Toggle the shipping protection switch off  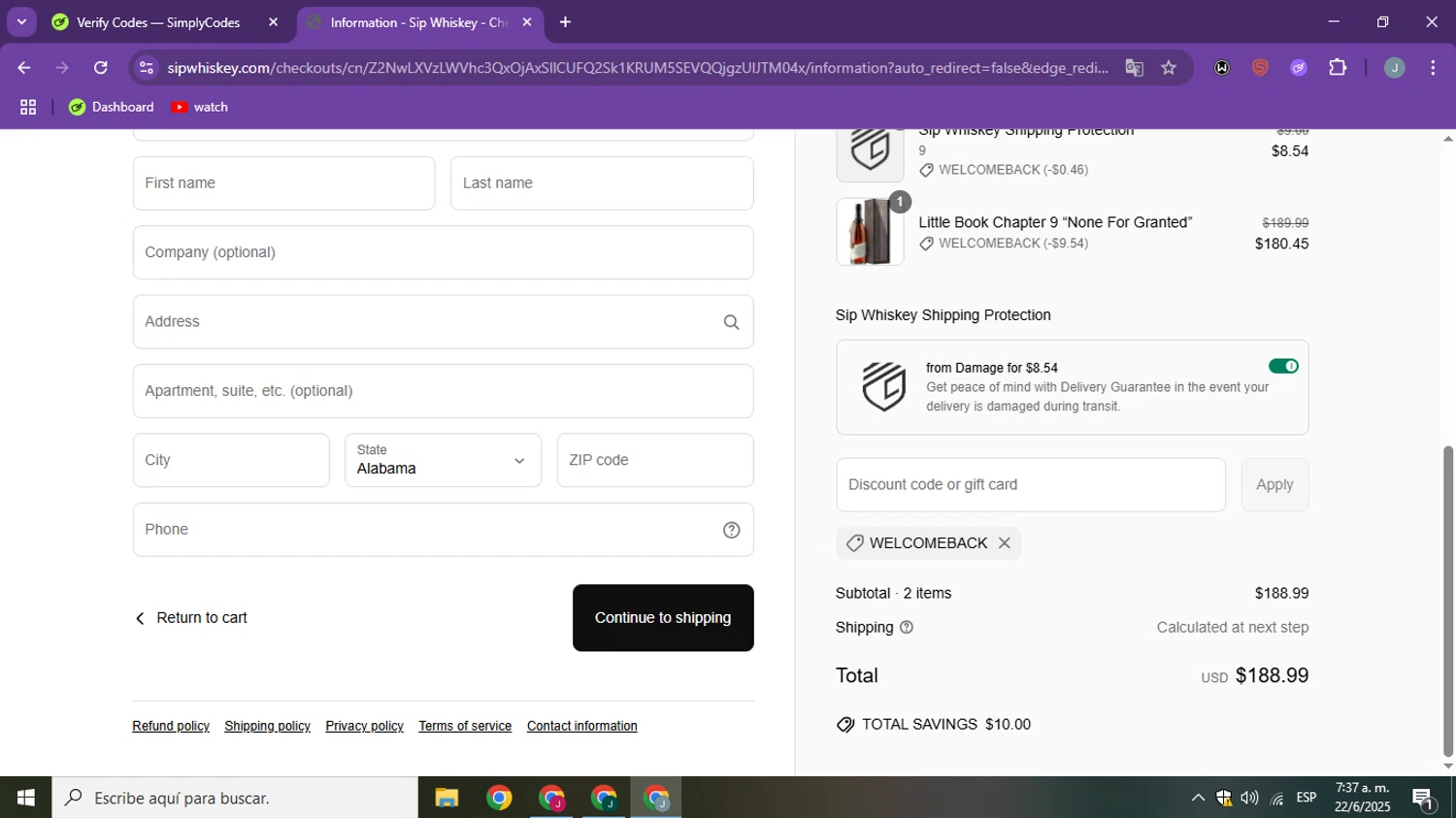1283,366
